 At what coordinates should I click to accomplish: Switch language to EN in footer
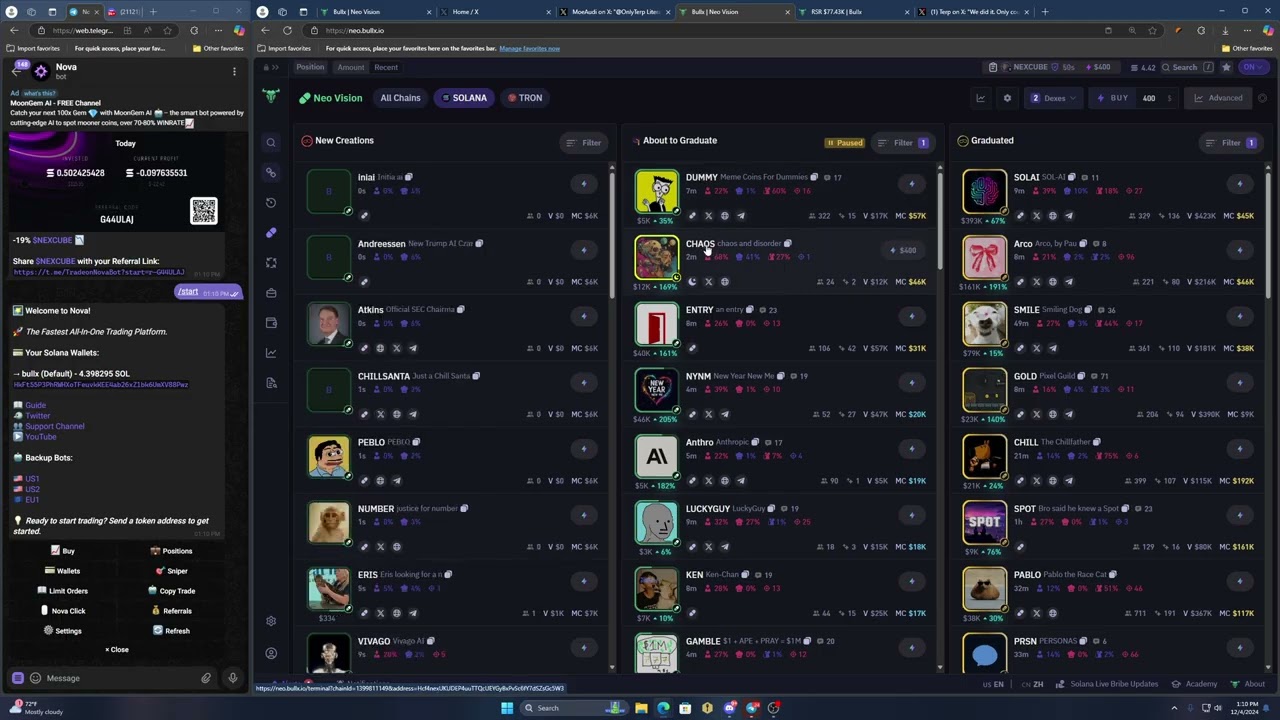[x=994, y=684]
